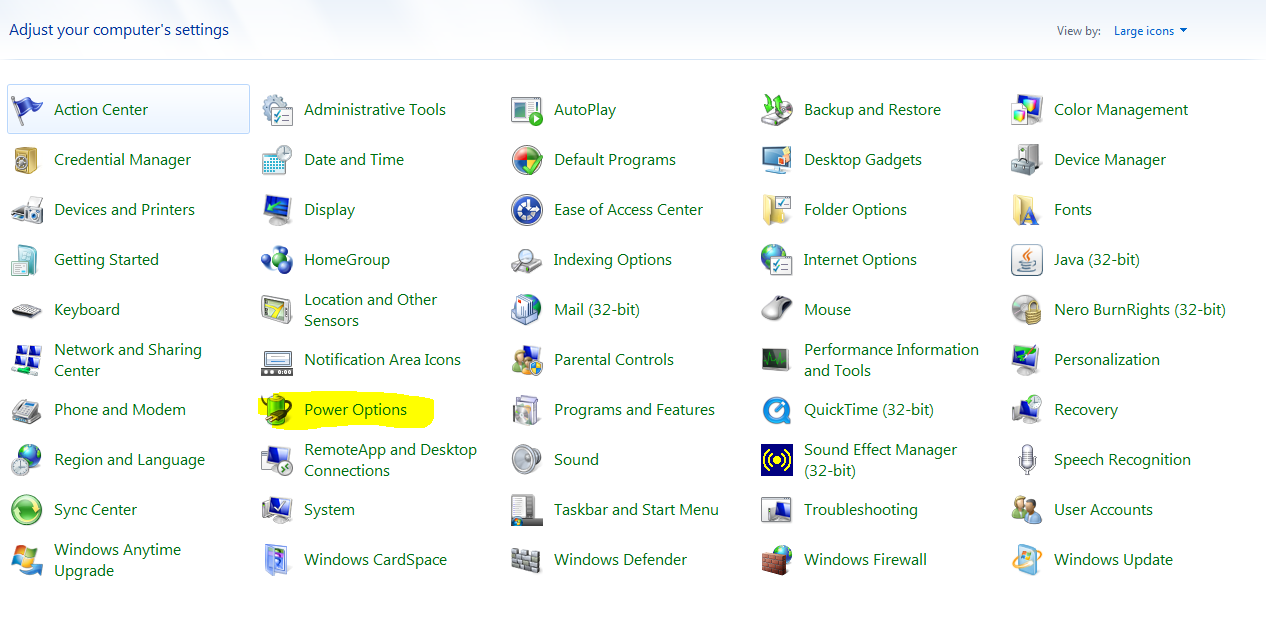Screen dimensions: 1266x626
Task: Click RemoteApp and Desktop Connections link
Action: coord(391,460)
